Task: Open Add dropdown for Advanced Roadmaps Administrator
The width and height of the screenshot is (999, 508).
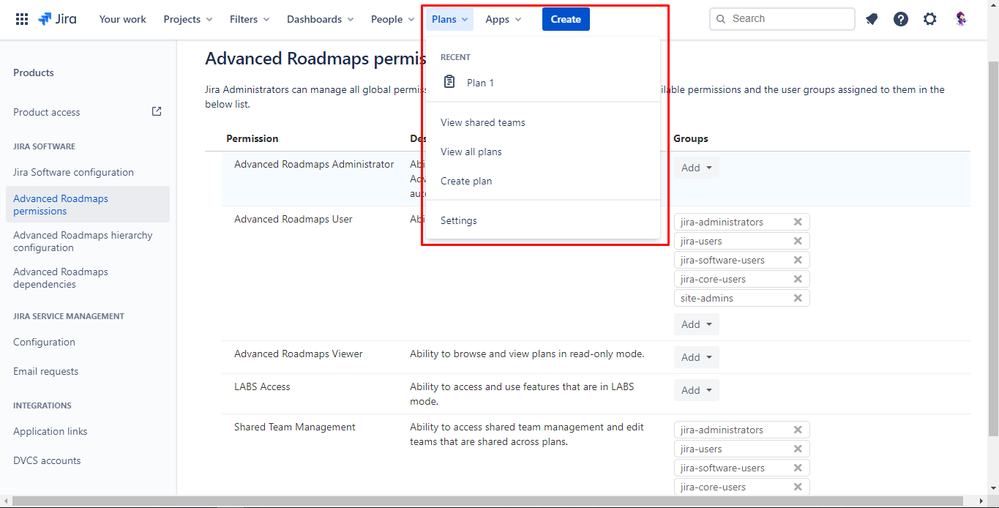Action: (x=696, y=168)
